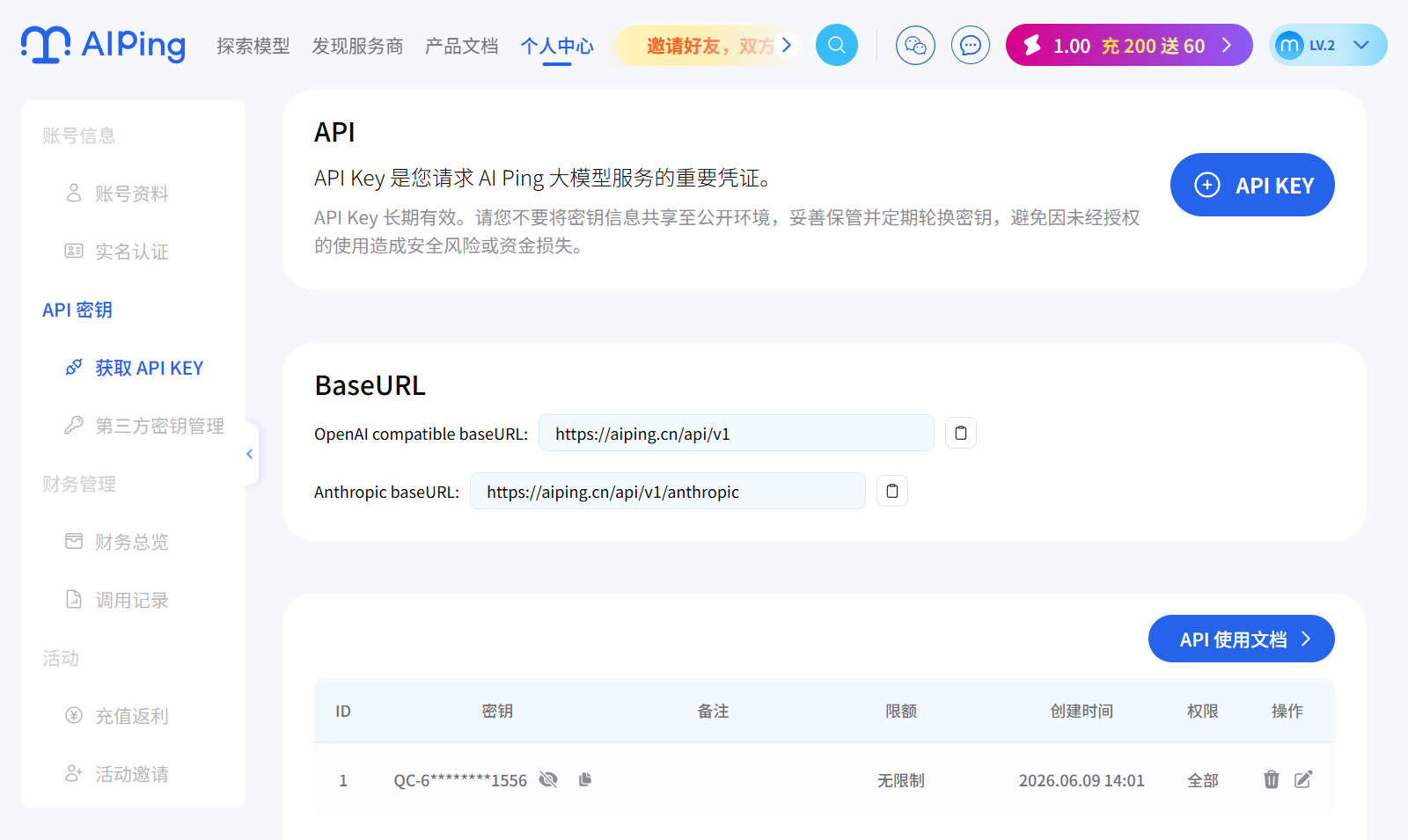Click the 全部 permission cell
The image size is (1408, 840).
click(1203, 780)
